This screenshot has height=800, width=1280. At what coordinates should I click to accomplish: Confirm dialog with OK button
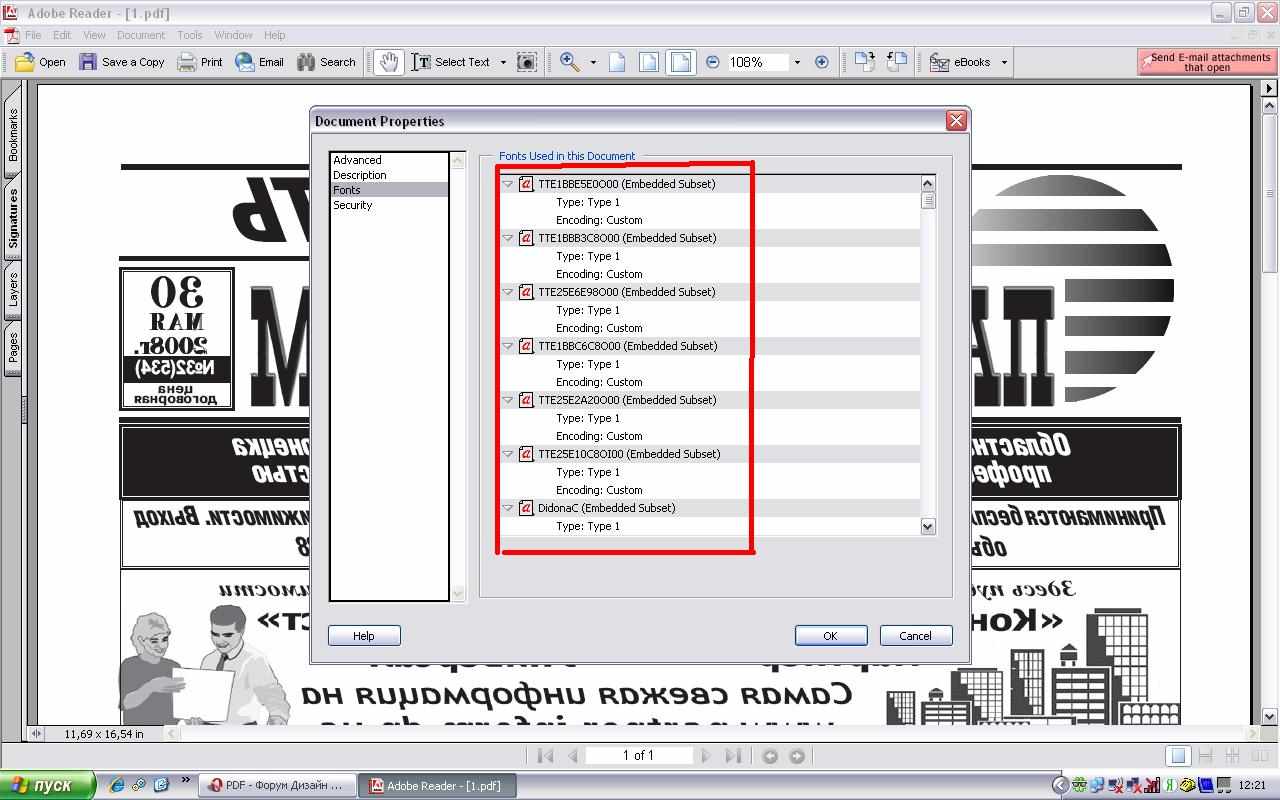tap(830, 636)
